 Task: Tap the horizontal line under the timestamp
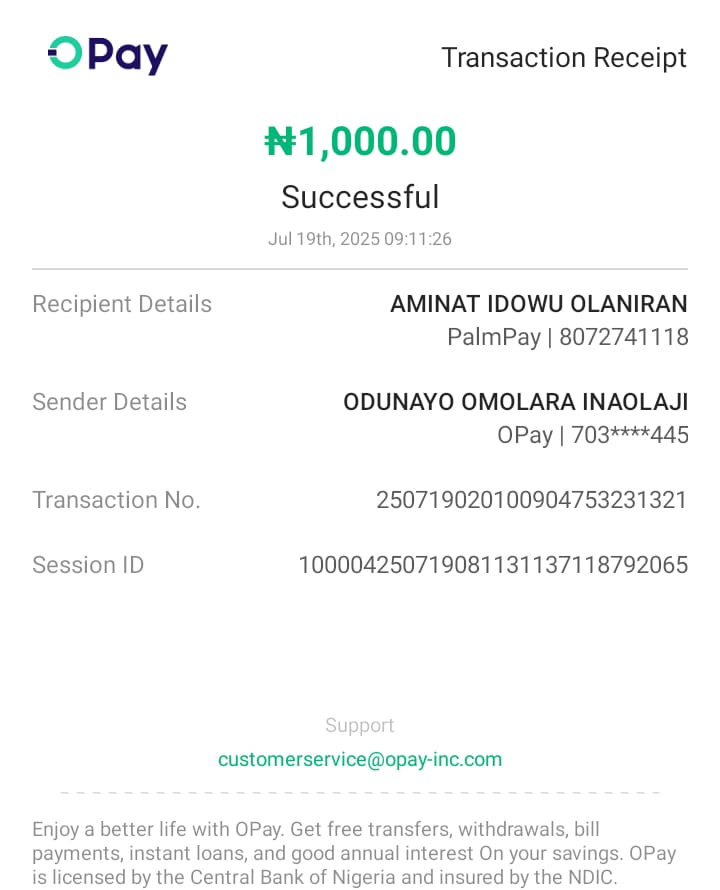click(x=360, y=269)
